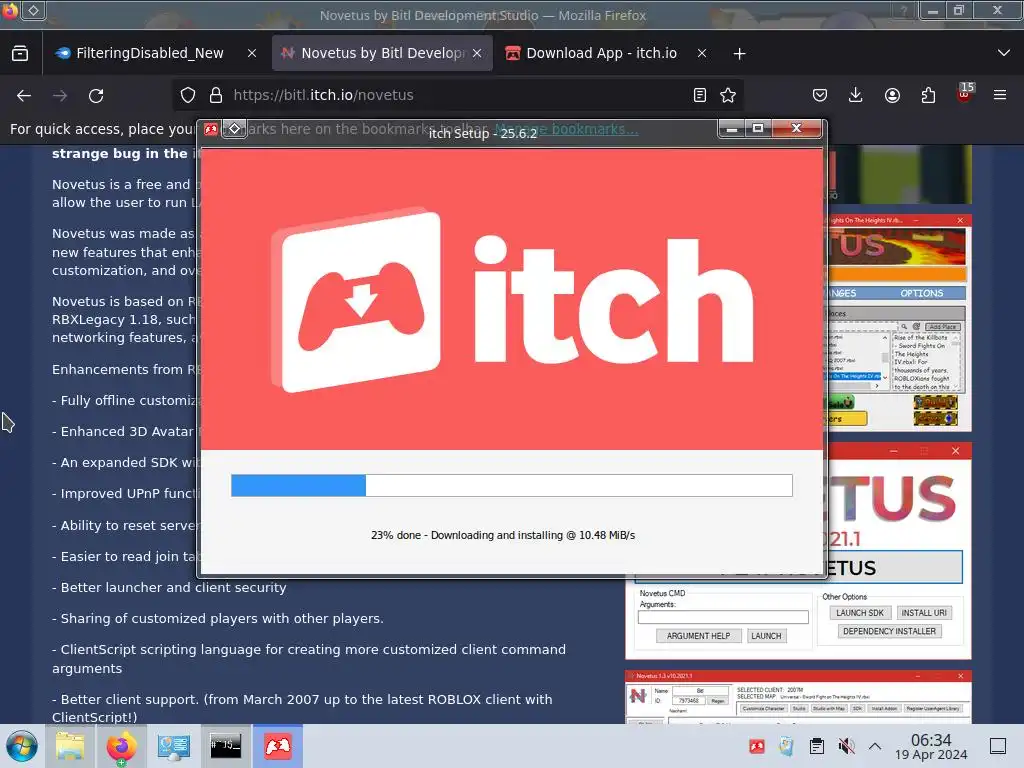This screenshot has width=1024, height=768.
Task: Click the show desktop button
Action: tap(998, 746)
